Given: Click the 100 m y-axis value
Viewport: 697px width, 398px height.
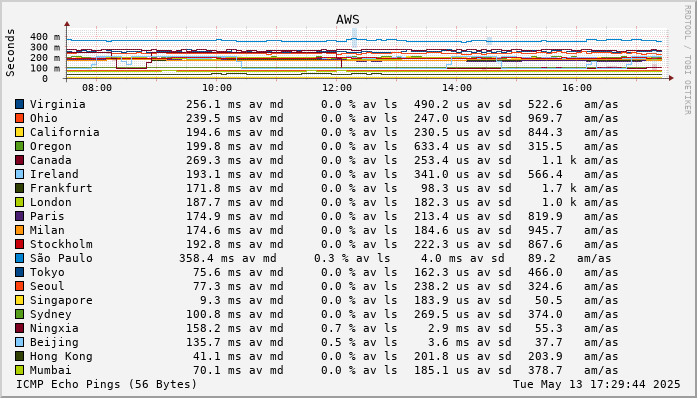Looking at the screenshot, I should pyautogui.click(x=45, y=68).
